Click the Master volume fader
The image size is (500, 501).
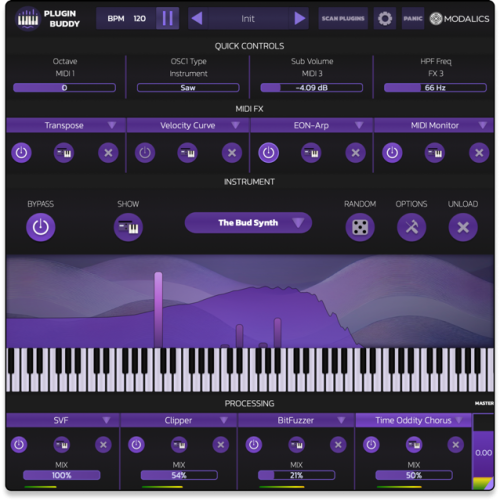pos(483,452)
